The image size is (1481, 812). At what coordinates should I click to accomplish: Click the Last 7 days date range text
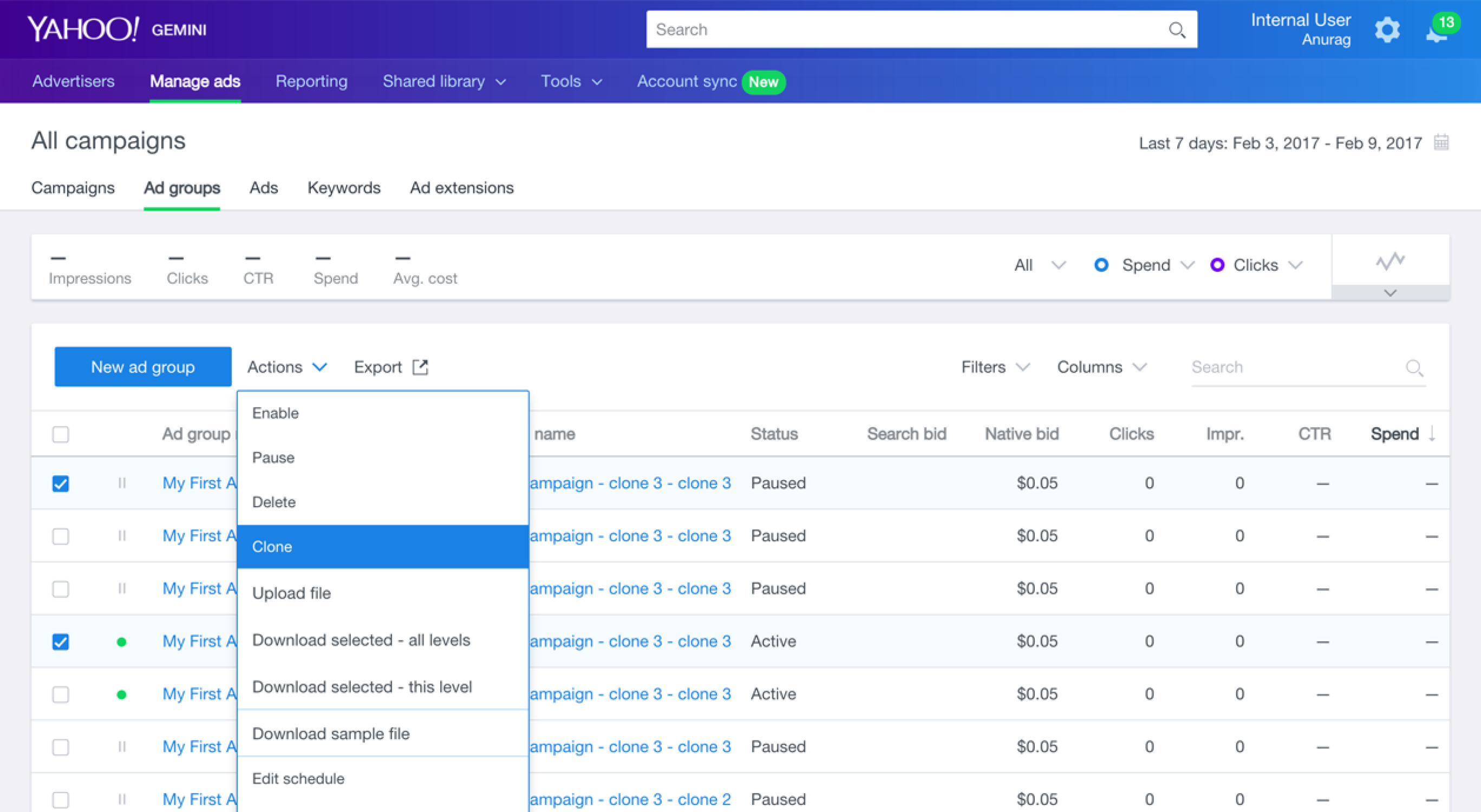pyautogui.click(x=1280, y=143)
